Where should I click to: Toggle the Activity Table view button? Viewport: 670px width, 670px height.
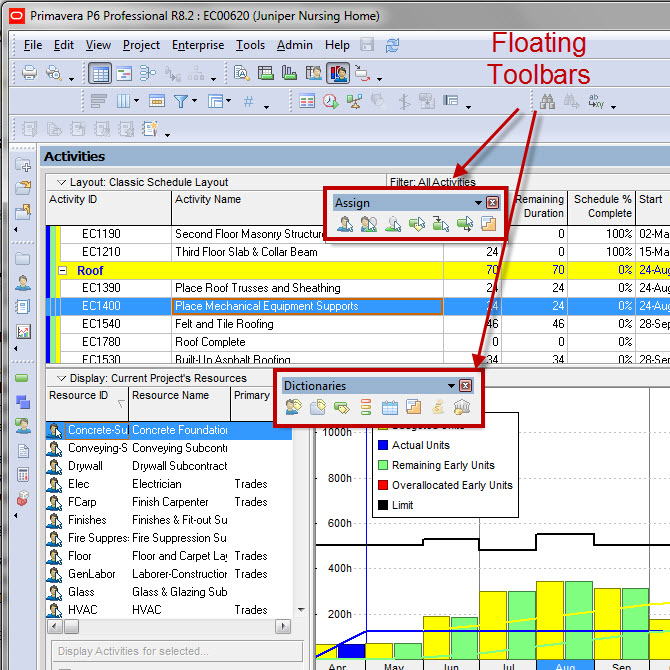pos(100,73)
